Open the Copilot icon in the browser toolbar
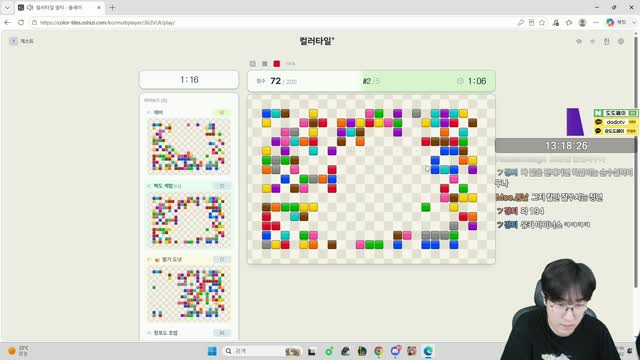This screenshot has width=640, height=360. (x=610, y=22)
